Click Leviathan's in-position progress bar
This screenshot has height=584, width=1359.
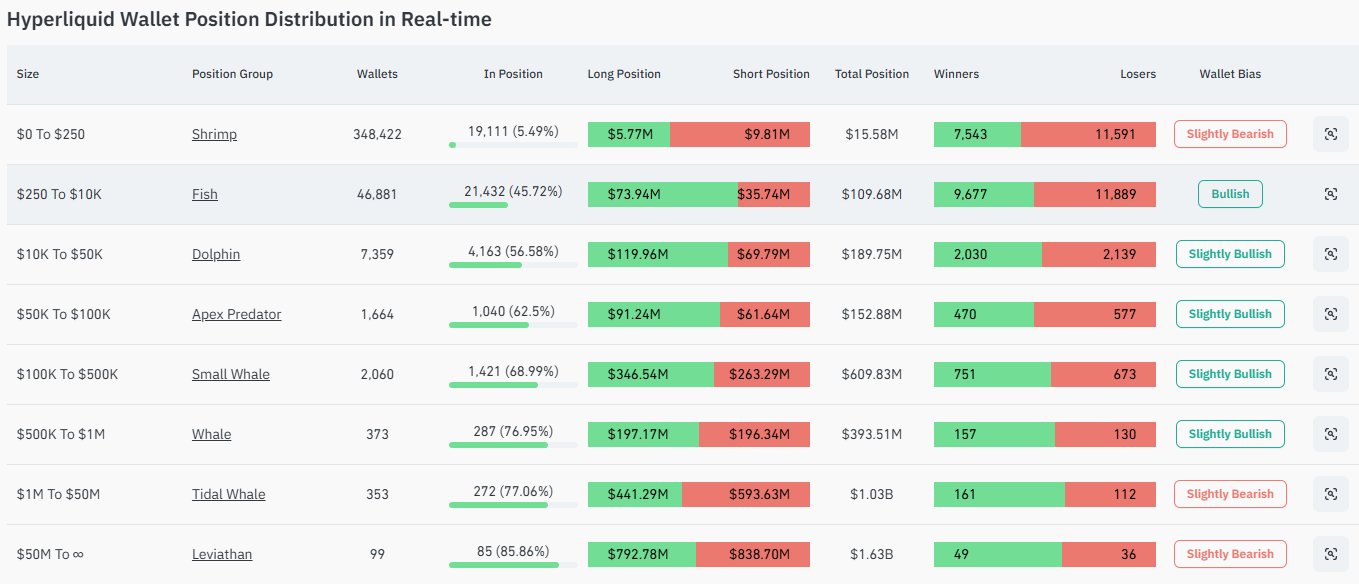point(513,565)
